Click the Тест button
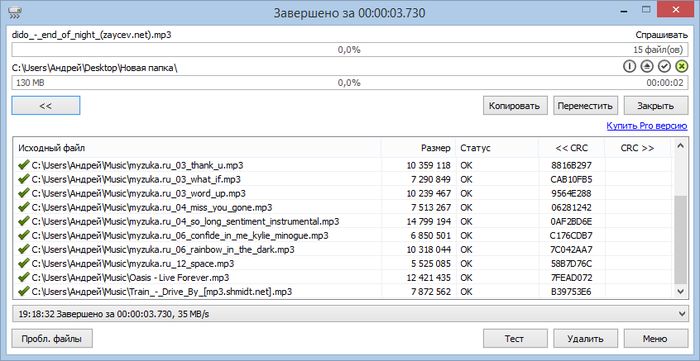This screenshot has height=361, width=700. click(515, 339)
